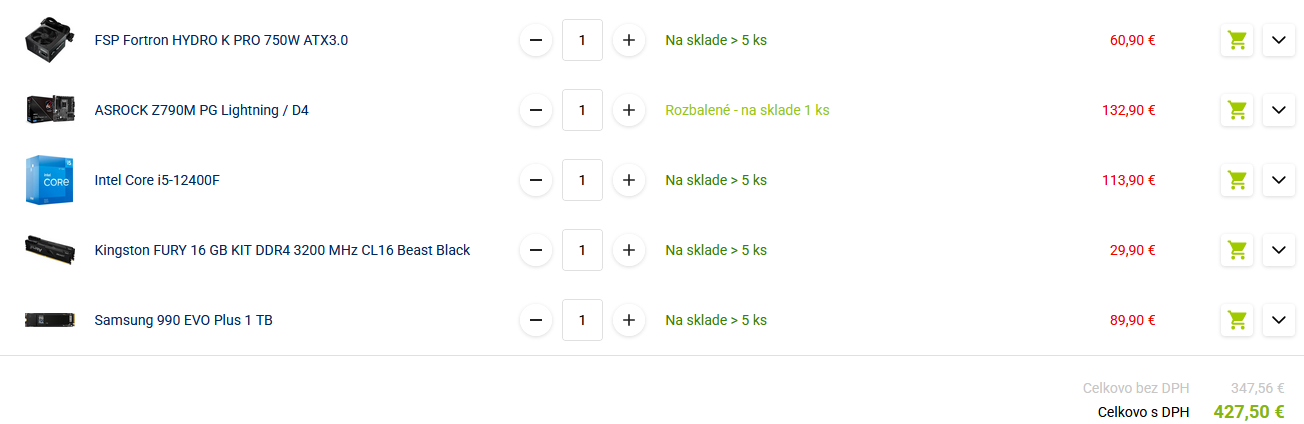Add ASROCK Z790M motherboard to cart
1304x424 pixels.
(x=1237, y=110)
